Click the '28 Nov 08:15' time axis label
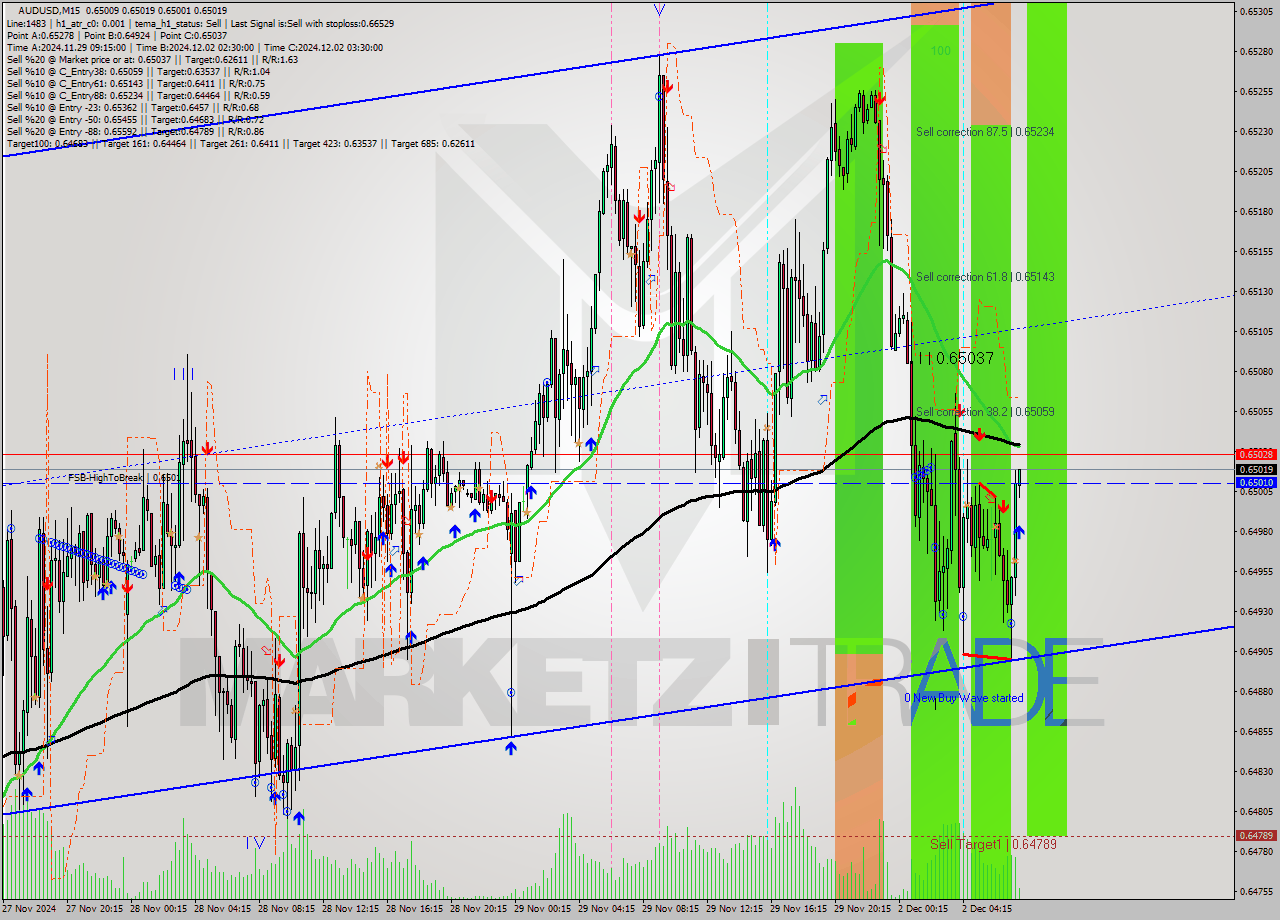Viewport: 1280px width, 920px height. (287, 909)
